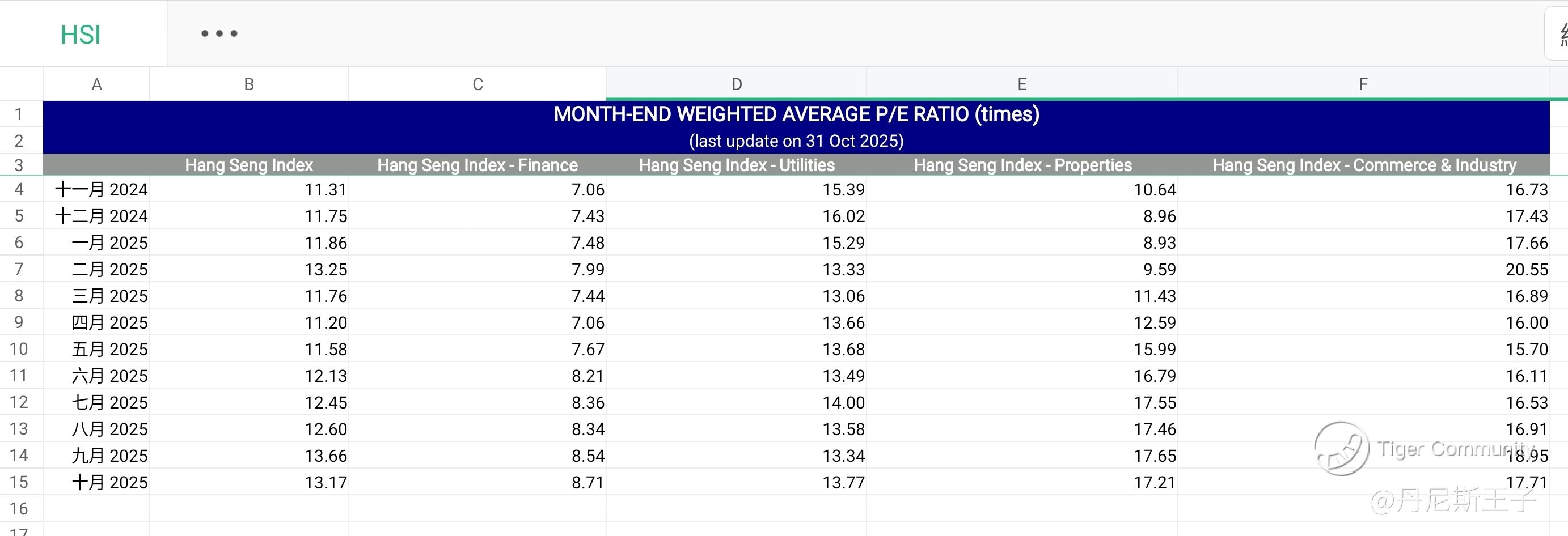The height and width of the screenshot is (536, 1568).
Task: Select row 4 header
Action: pos(19,189)
